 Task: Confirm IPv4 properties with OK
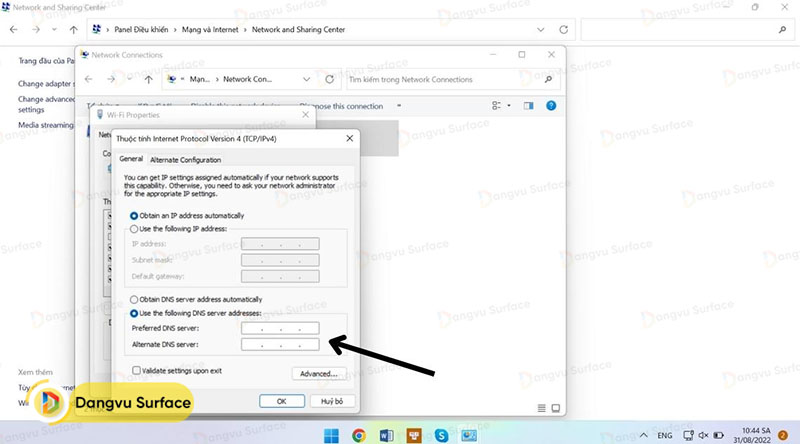point(282,401)
